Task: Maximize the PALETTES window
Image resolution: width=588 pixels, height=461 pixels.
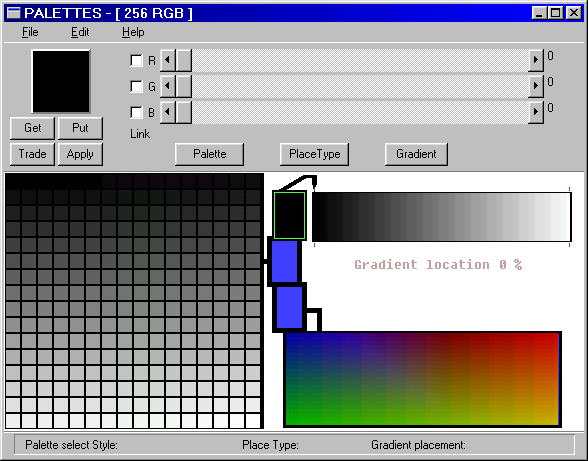Action: pos(555,13)
